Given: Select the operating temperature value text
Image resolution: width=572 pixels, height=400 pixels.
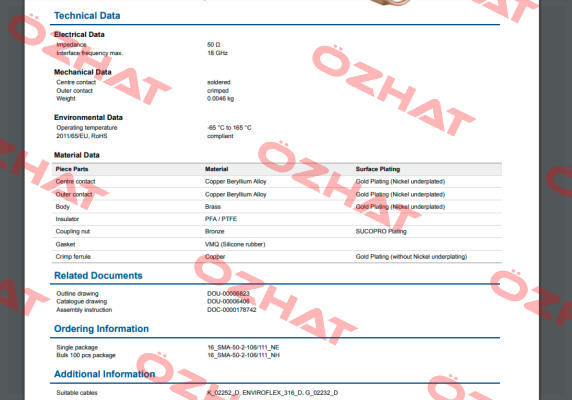Looking at the screenshot, I should [229, 128].
